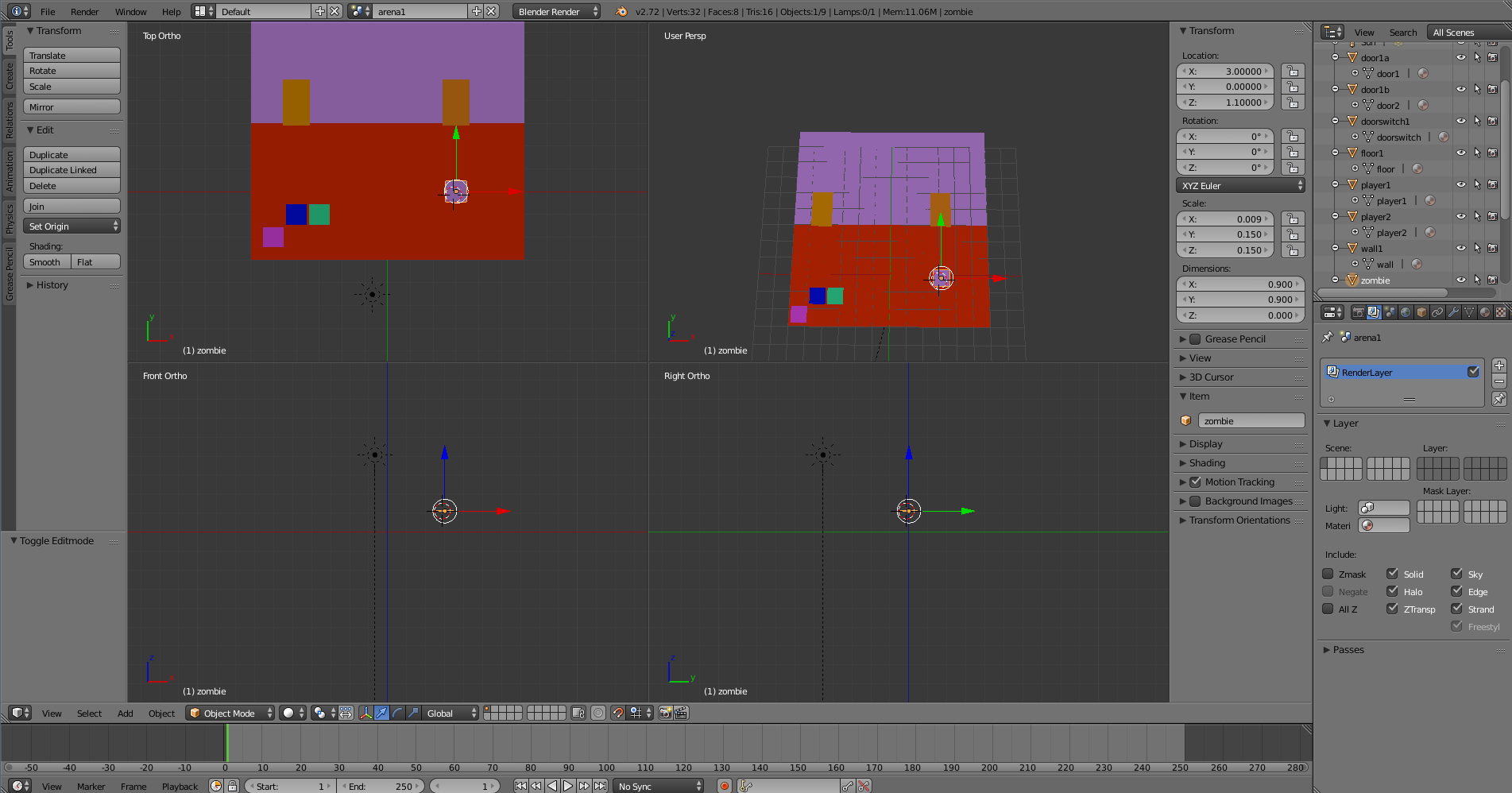Screen dimensions: 1512x793
Task: Select the translate manipulator arrow icon
Action: tap(381, 713)
